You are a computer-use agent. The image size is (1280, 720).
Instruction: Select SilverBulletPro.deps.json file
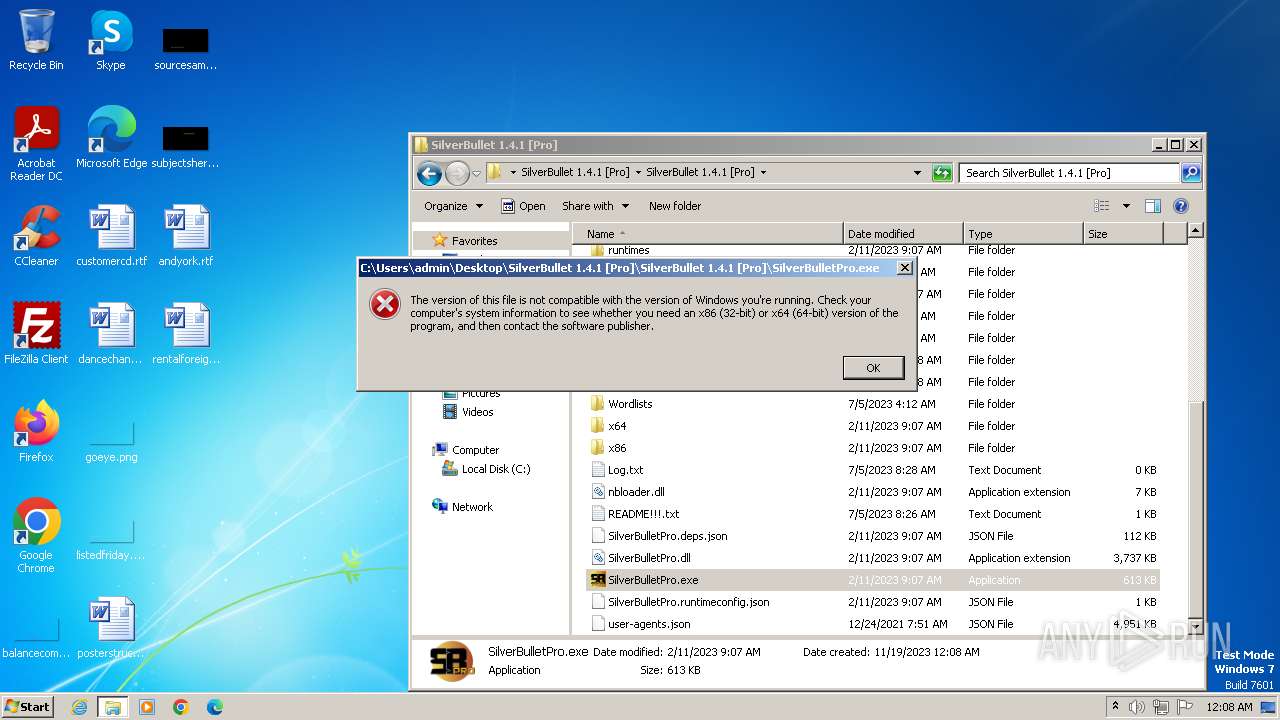(x=872, y=536)
